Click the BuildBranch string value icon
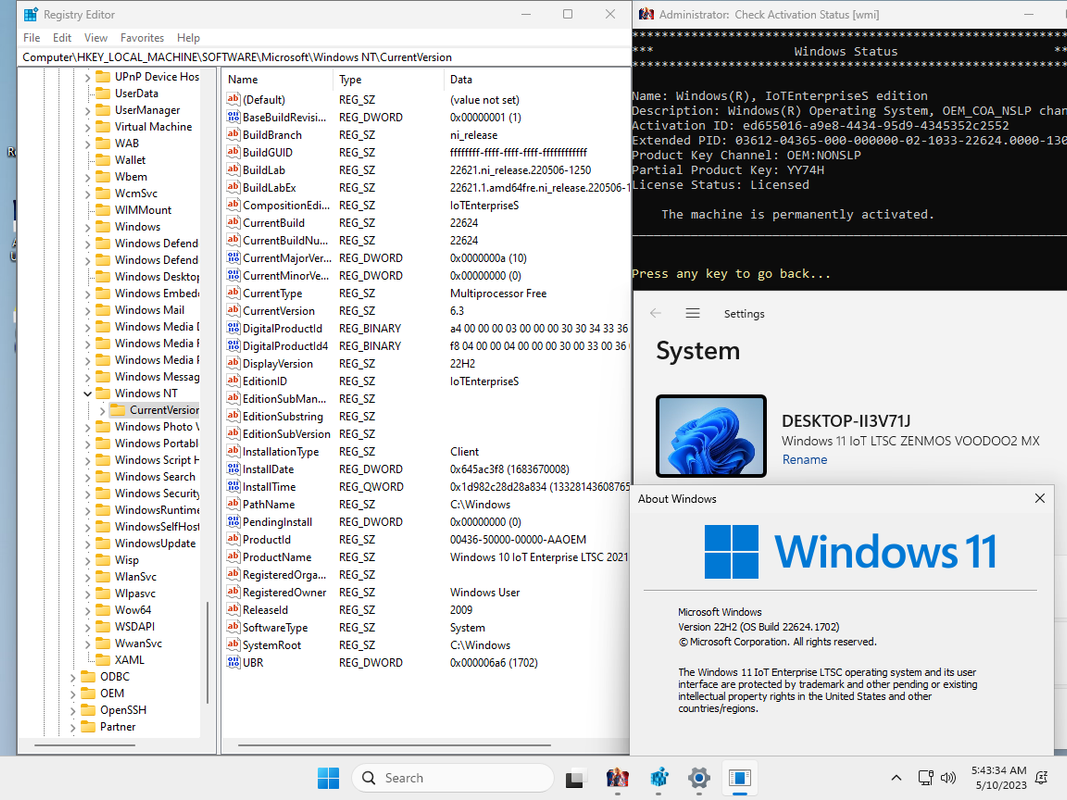 pos(233,135)
